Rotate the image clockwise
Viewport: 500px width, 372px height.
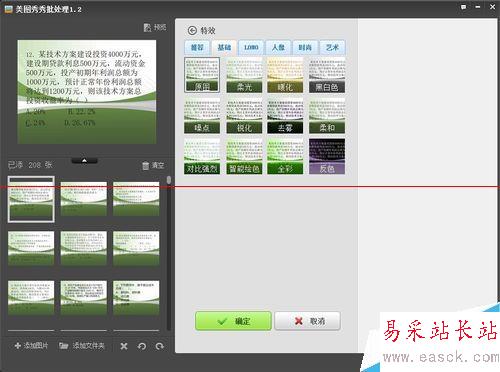(160, 346)
